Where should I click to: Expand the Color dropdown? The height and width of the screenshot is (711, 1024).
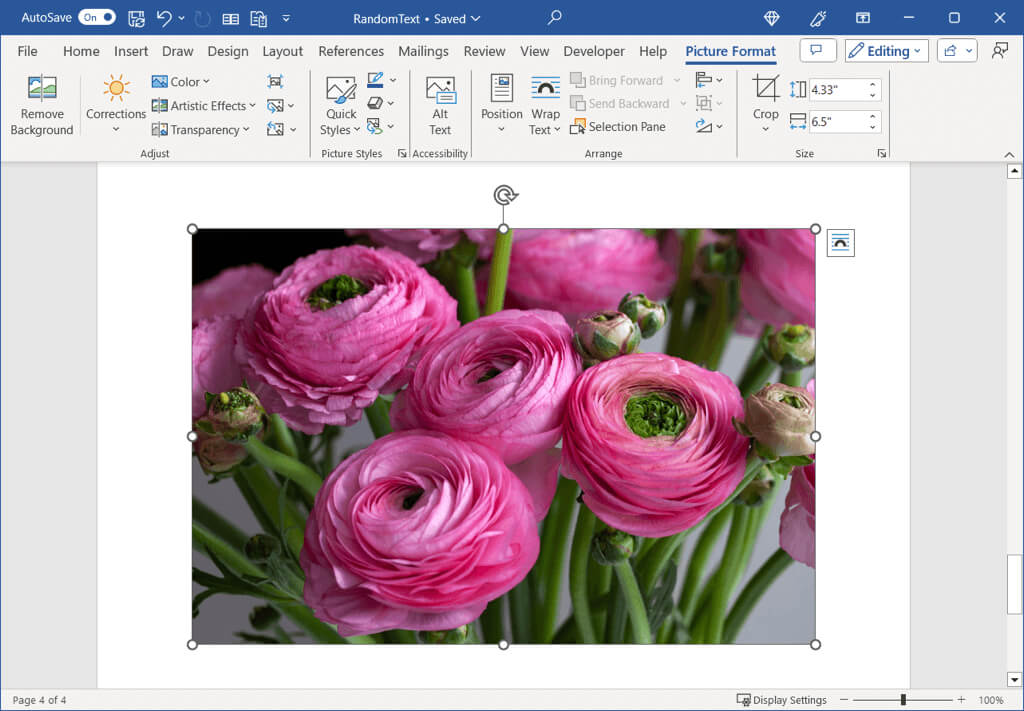(x=181, y=82)
